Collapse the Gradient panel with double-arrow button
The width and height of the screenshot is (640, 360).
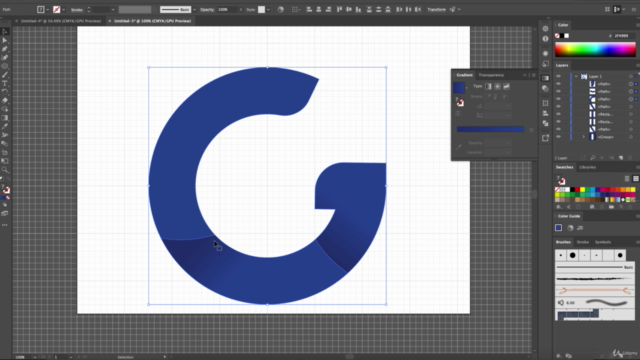point(525,75)
